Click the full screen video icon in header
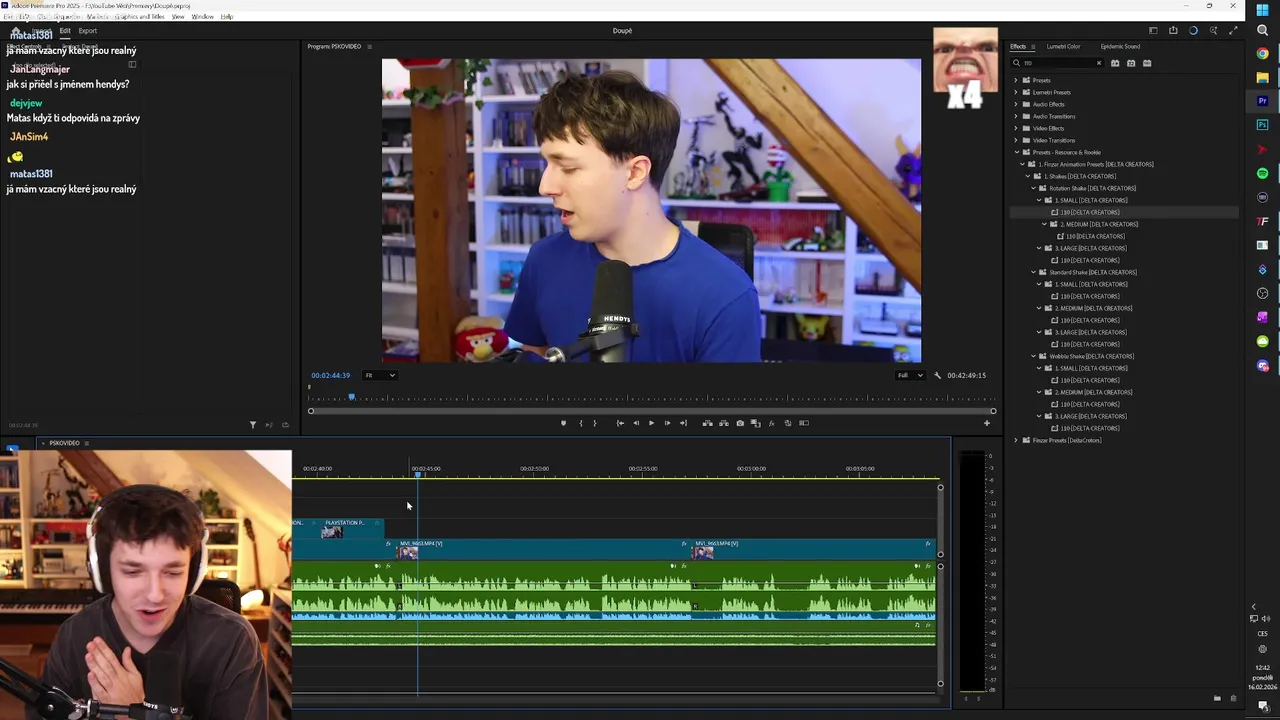The height and width of the screenshot is (720, 1280). (x=1233, y=30)
